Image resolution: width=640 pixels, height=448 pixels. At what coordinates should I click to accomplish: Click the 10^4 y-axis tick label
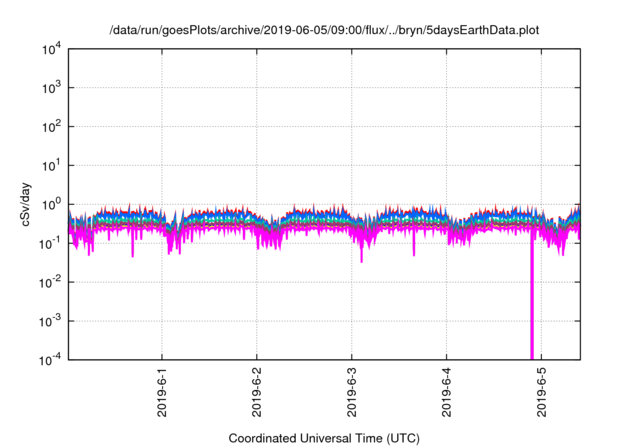(x=52, y=49)
